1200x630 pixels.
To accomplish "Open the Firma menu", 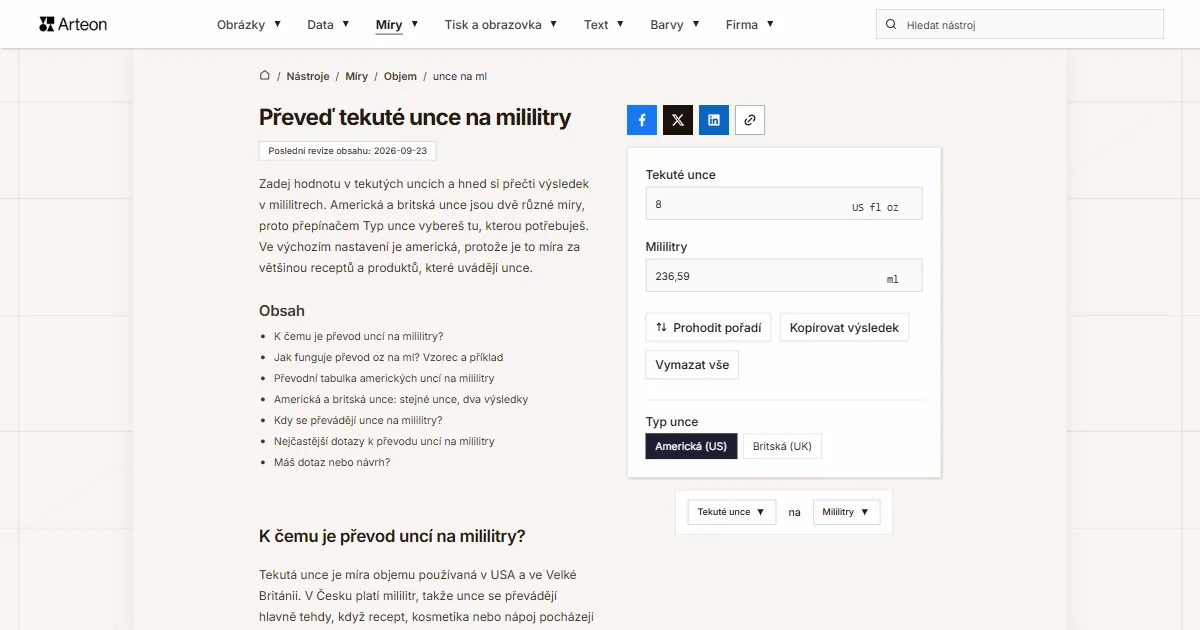I will click(x=750, y=24).
